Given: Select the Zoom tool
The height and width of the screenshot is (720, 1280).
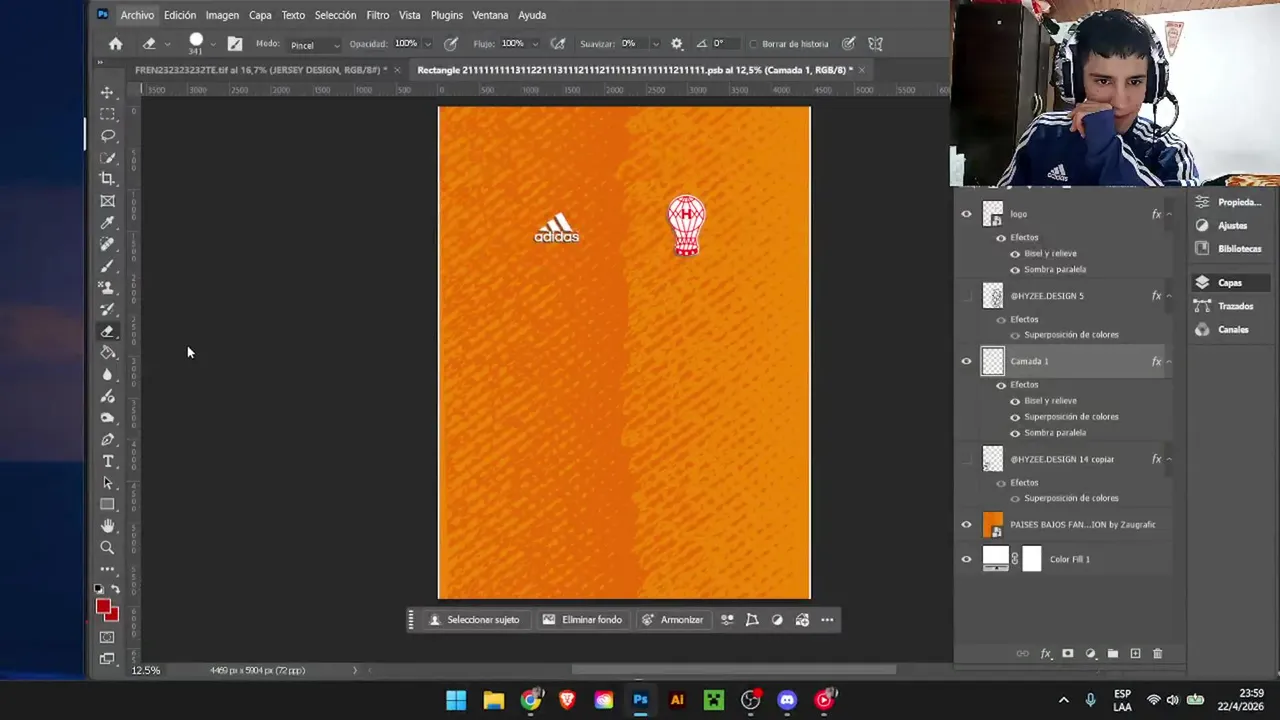Looking at the screenshot, I should tap(107, 548).
